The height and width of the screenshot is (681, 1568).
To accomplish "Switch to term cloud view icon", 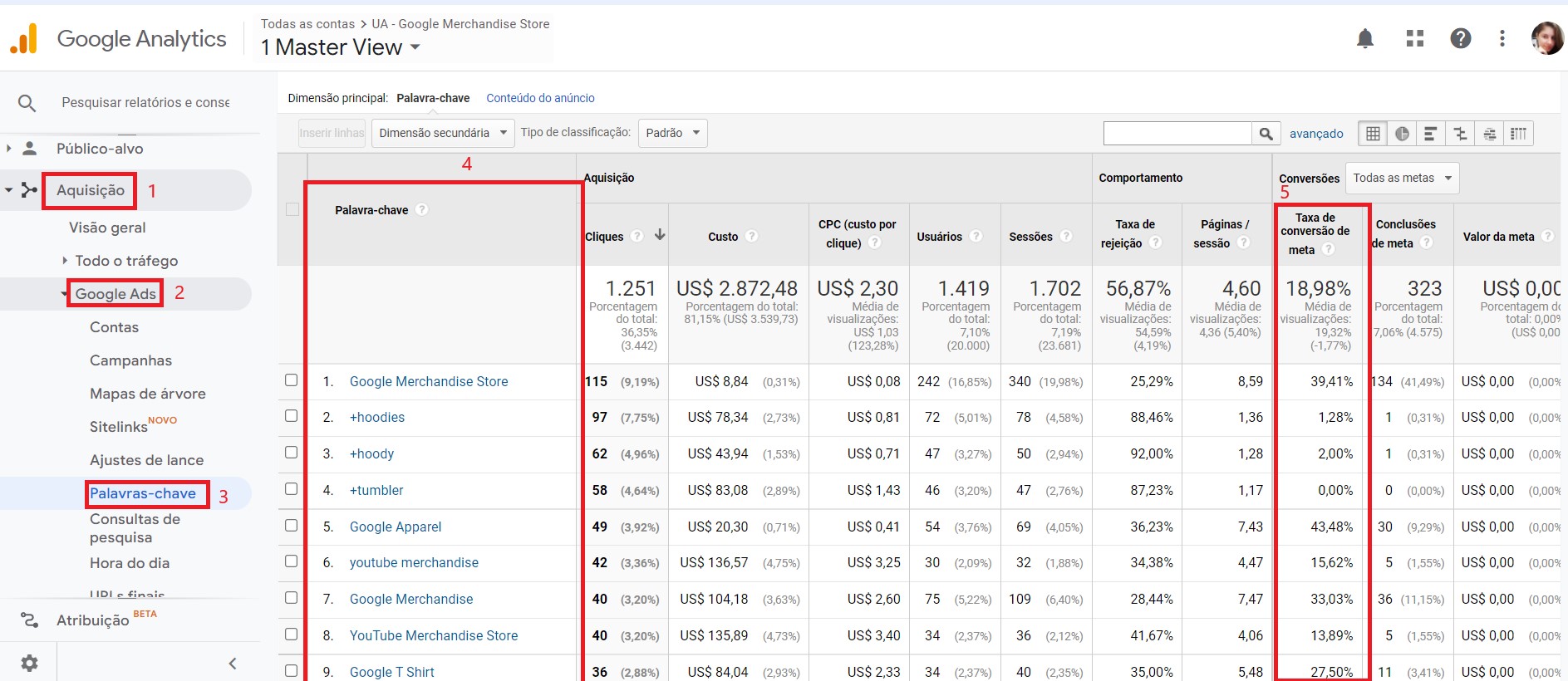I will [x=1489, y=134].
